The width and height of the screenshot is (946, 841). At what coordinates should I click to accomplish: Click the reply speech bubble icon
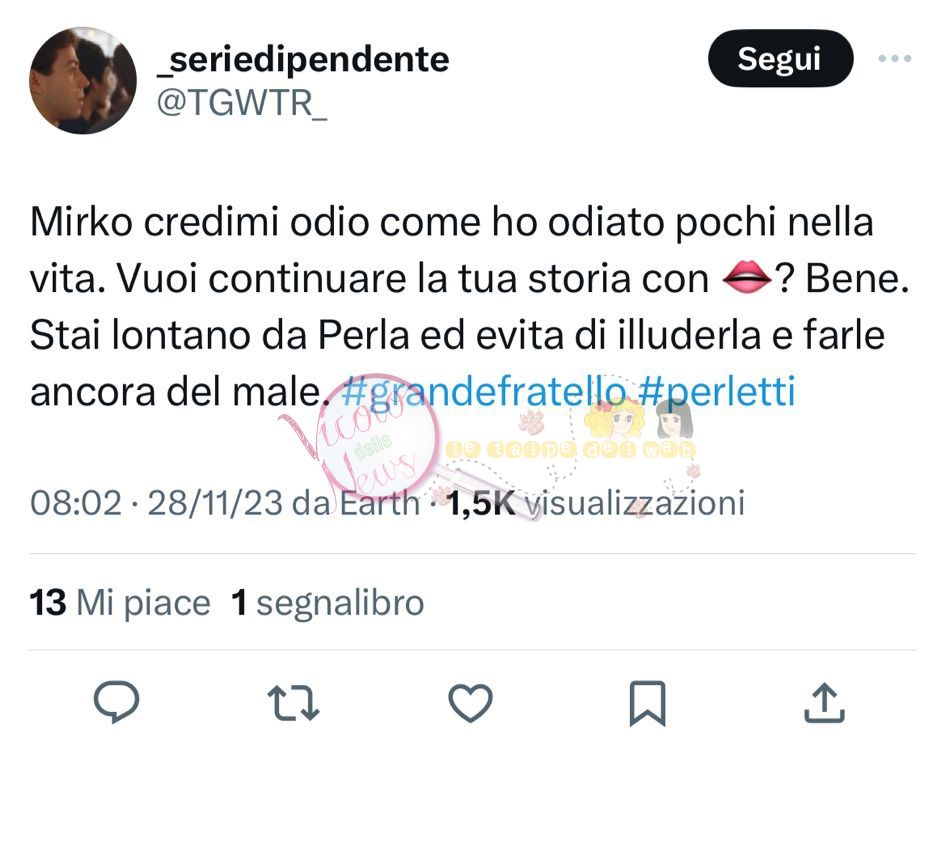pyautogui.click(x=116, y=702)
